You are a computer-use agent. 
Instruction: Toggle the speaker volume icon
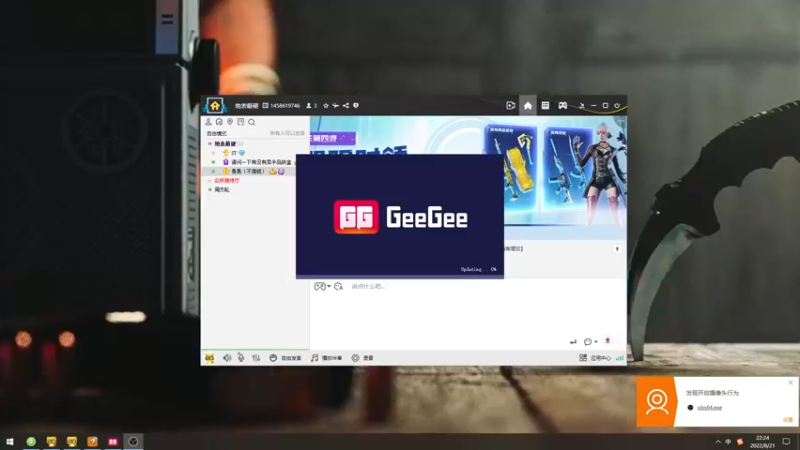227,358
